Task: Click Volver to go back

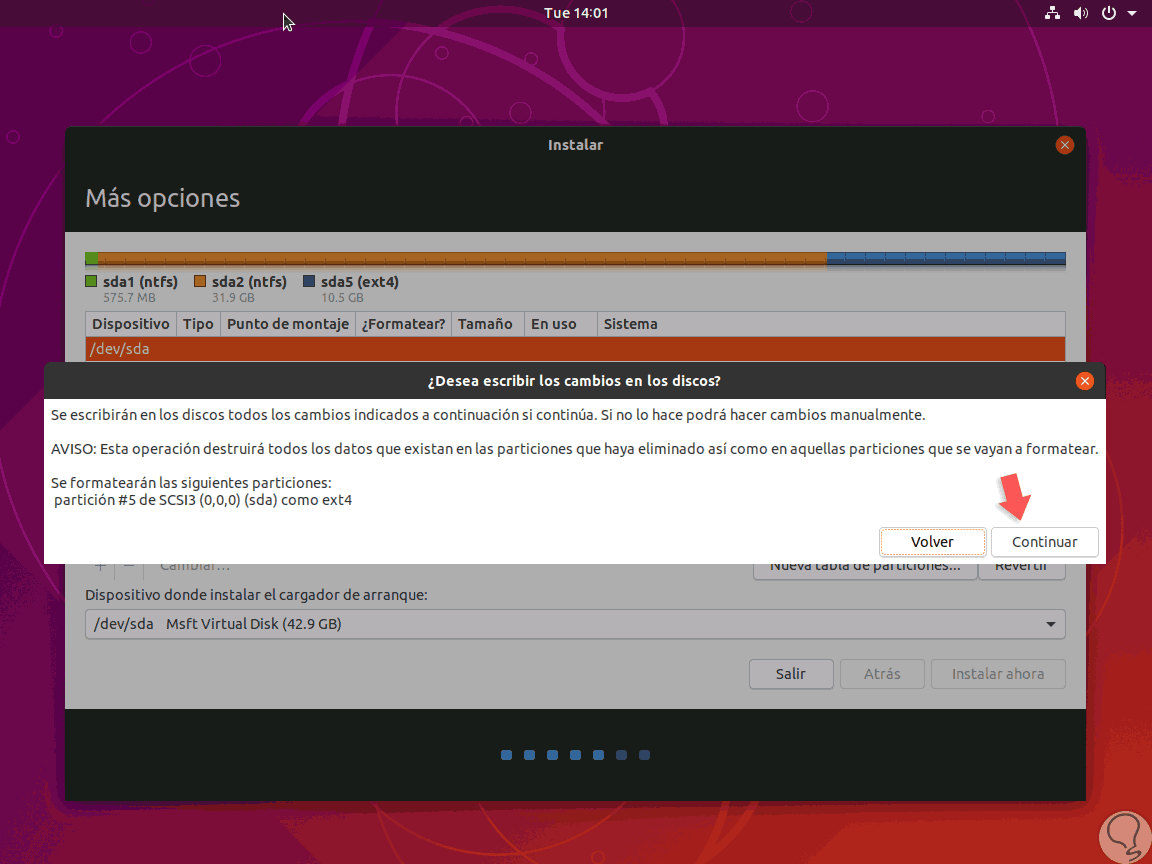Action: coord(932,542)
